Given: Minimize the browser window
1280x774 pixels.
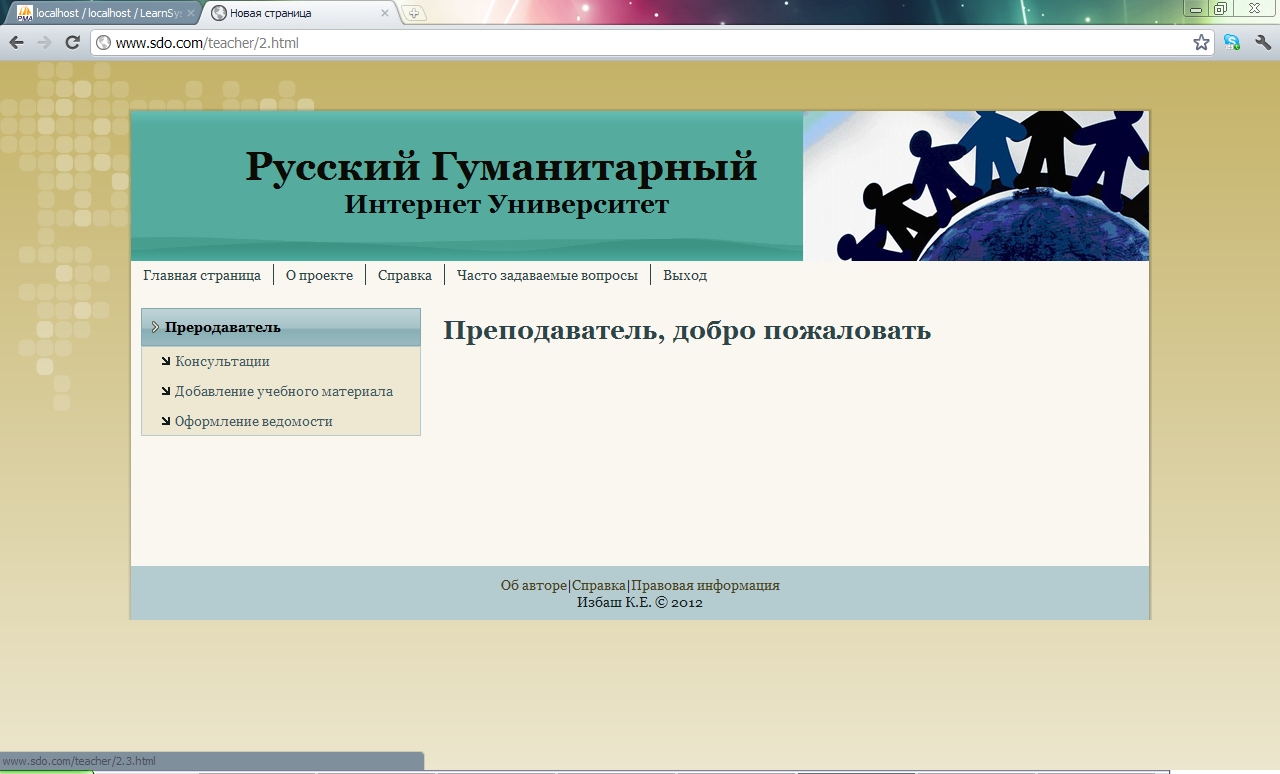Looking at the screenshot, I should (x=1194, y=7).
